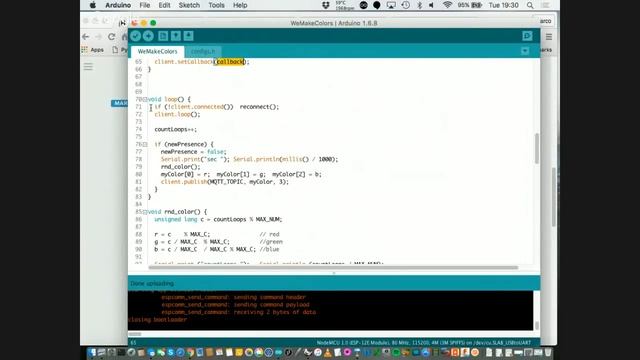Click the Wi-Fi menu bar icon
Viewport: 640px width, 360px height.
pos(447,5)
